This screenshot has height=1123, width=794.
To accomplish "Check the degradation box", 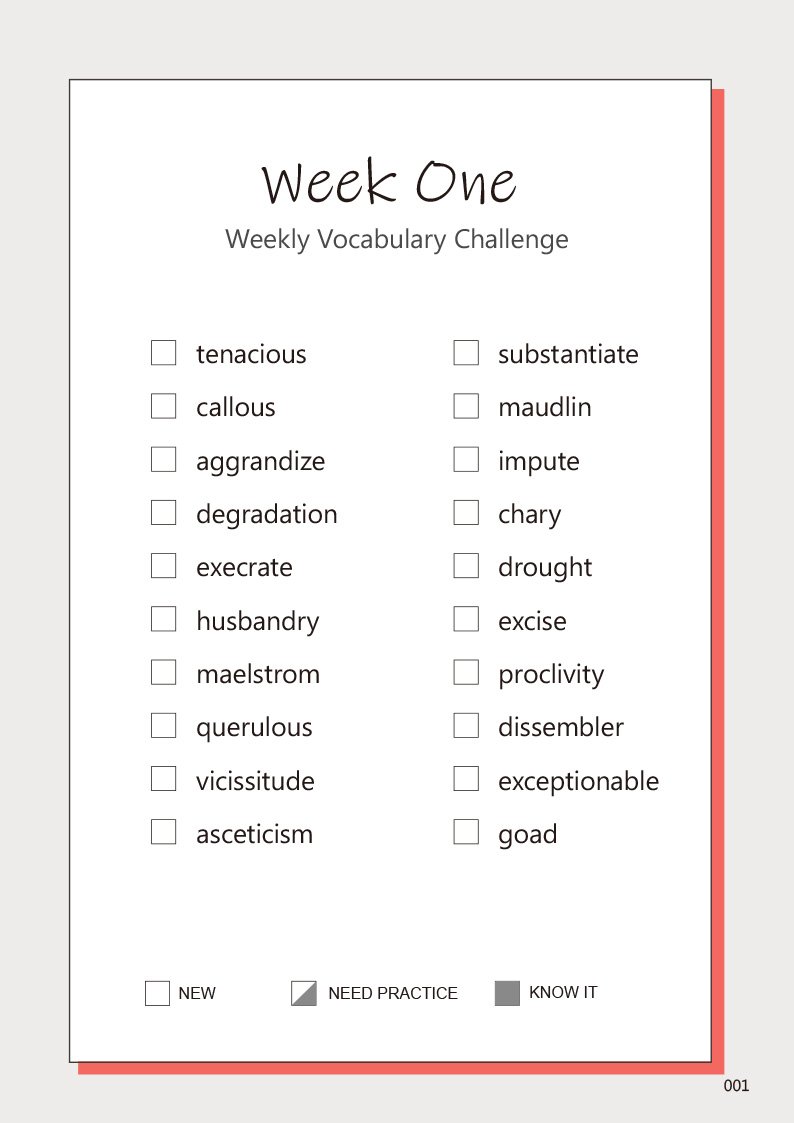I will (x=164, y=513).
